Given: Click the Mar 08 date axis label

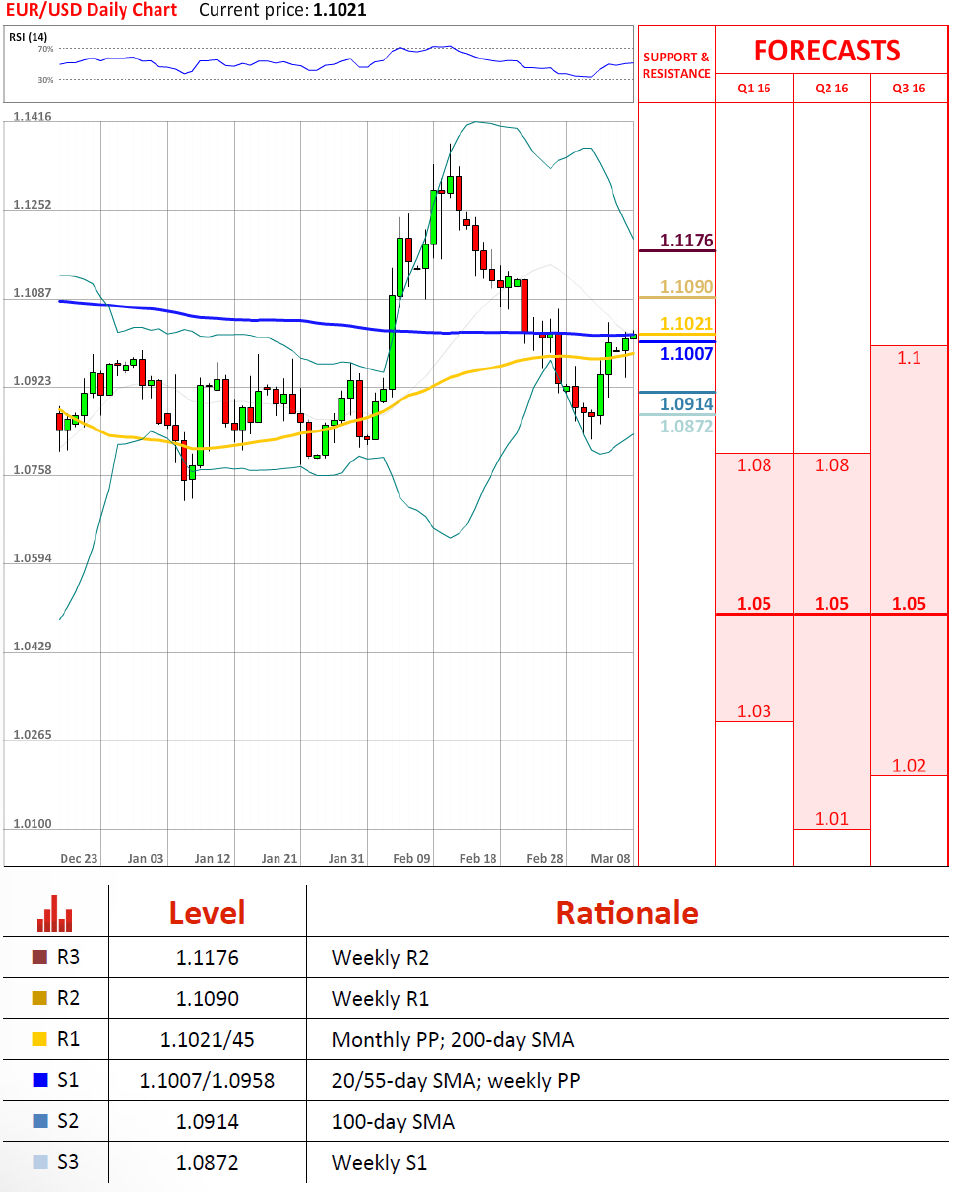Looking at the screenshot, I should coord(610,858).
